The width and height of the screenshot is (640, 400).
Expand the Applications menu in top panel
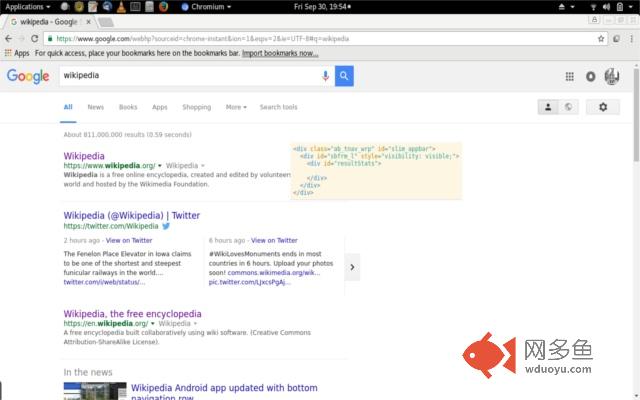[27, 7]
